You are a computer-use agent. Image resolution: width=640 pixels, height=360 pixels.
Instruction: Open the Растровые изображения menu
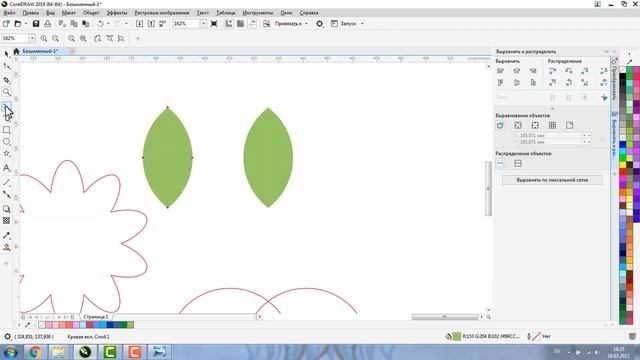tap(162, 13)
